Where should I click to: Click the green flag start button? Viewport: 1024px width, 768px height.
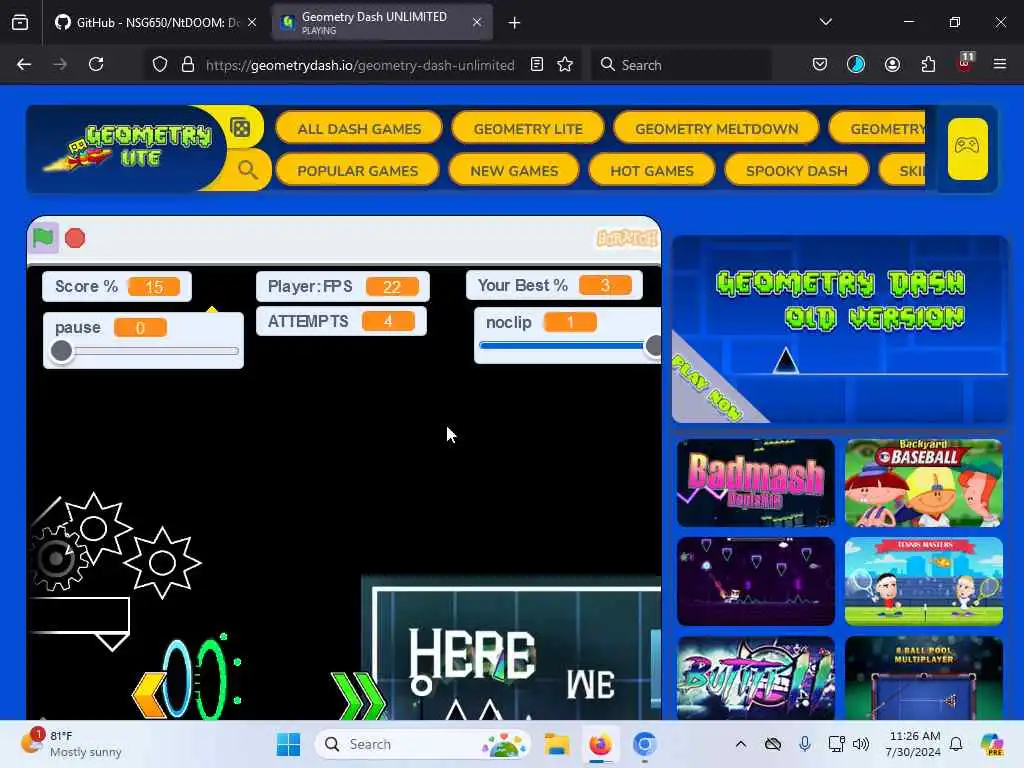point(43,238)
